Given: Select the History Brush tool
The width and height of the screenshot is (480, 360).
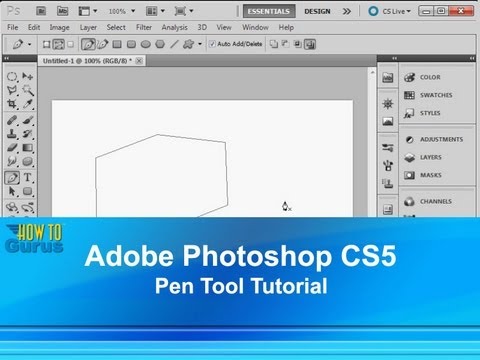Looking at the screenshot, I should coord(28,134).
